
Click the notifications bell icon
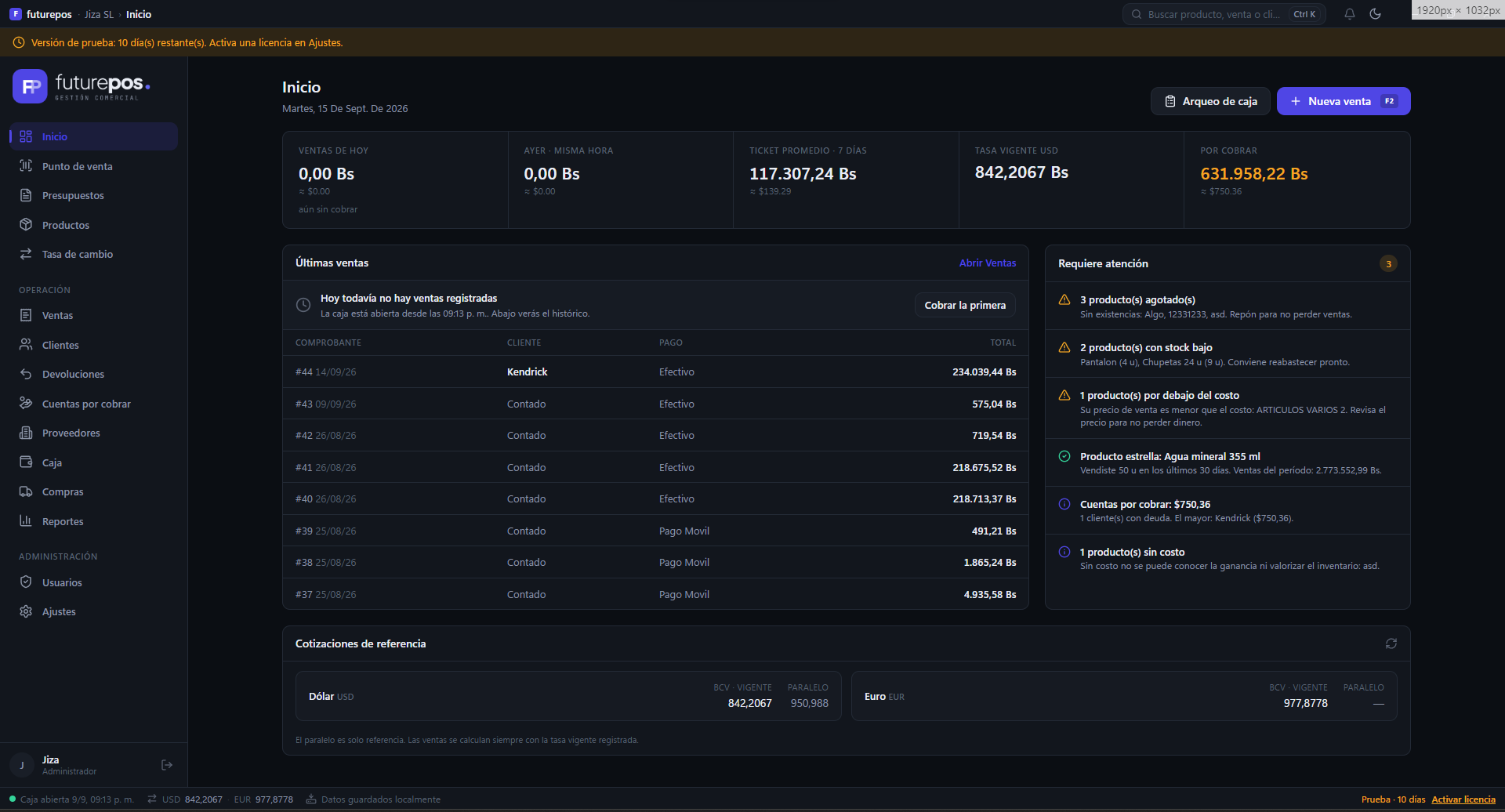pos(1350,14)
